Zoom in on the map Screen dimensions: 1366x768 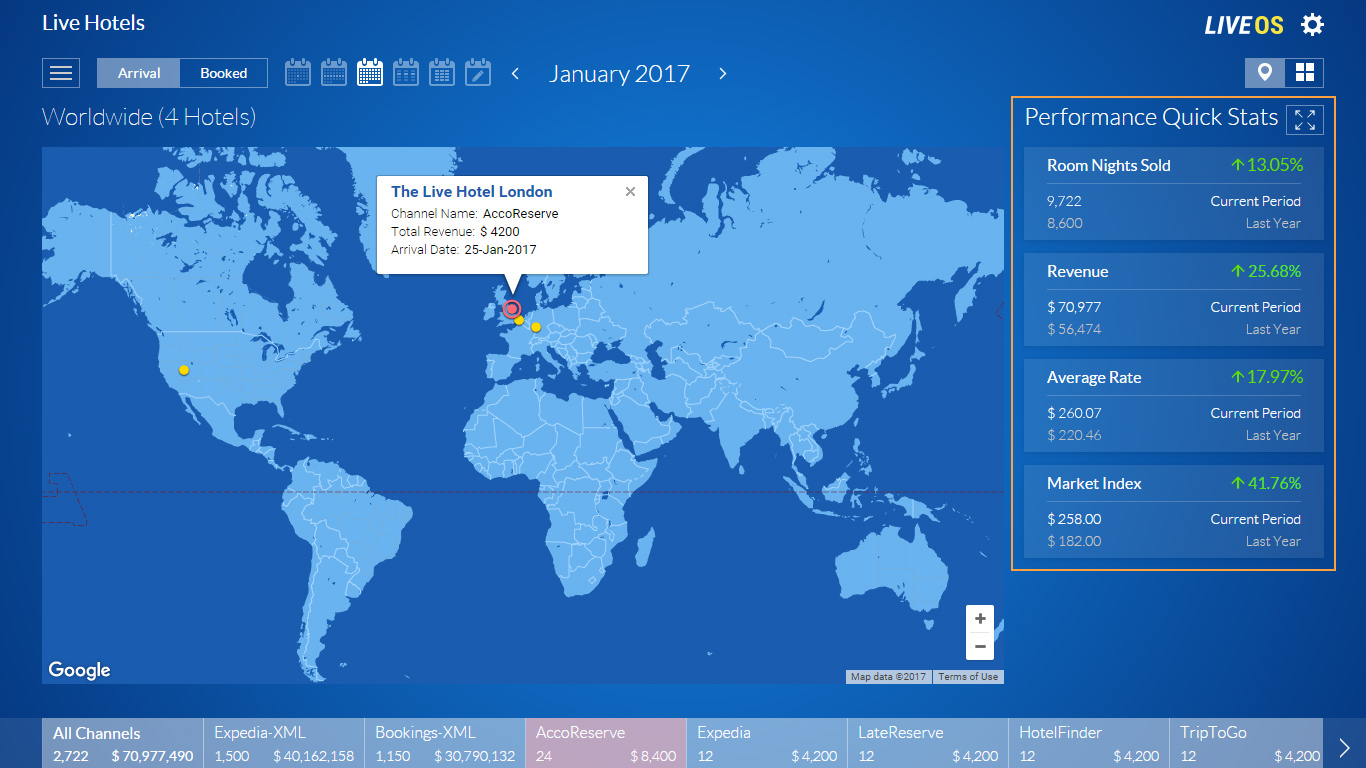point(980,619)
